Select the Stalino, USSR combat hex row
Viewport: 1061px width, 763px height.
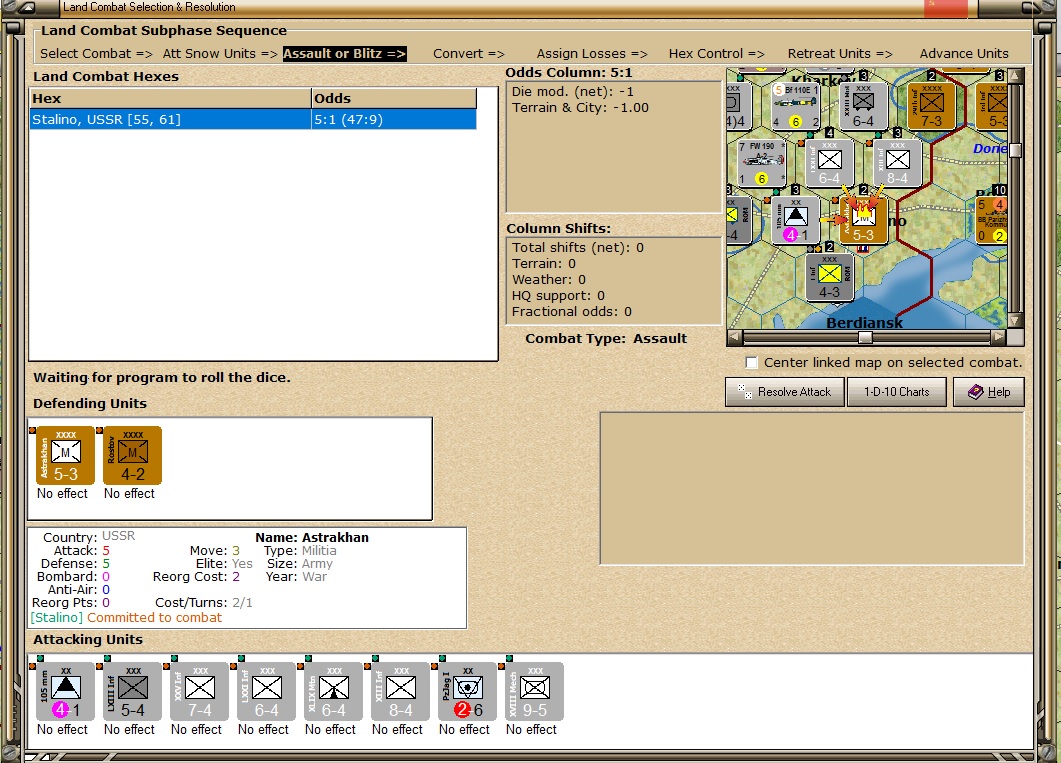253,120
